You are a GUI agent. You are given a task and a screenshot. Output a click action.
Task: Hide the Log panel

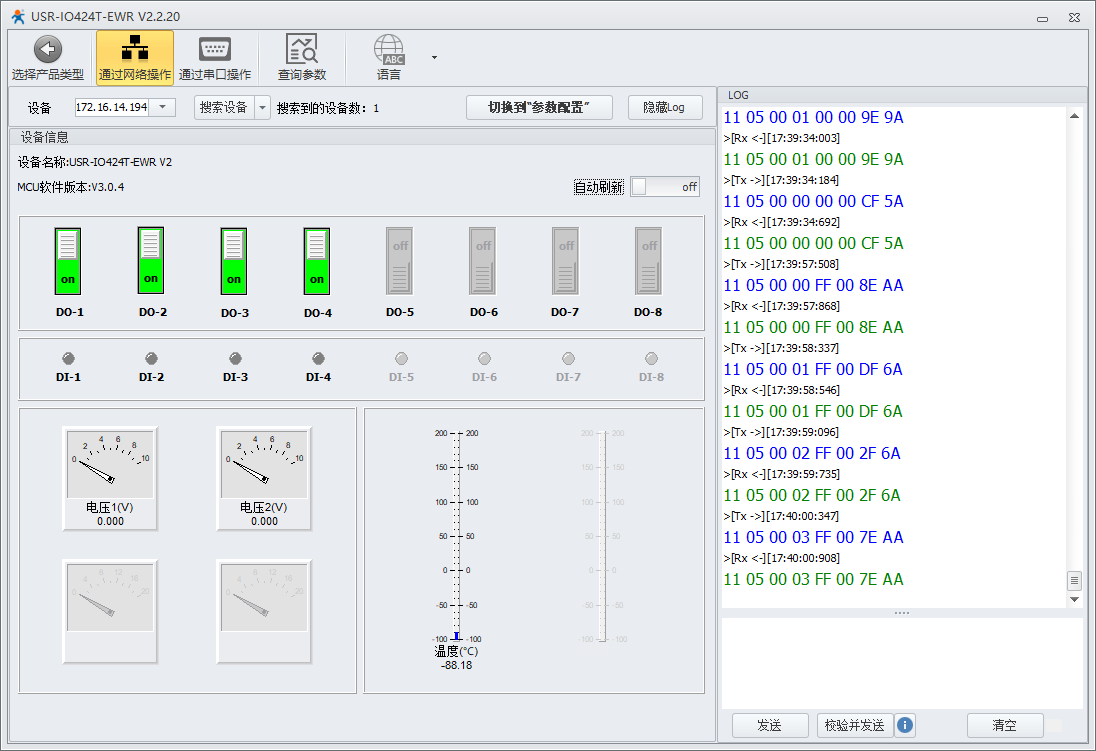coord(665,108)
